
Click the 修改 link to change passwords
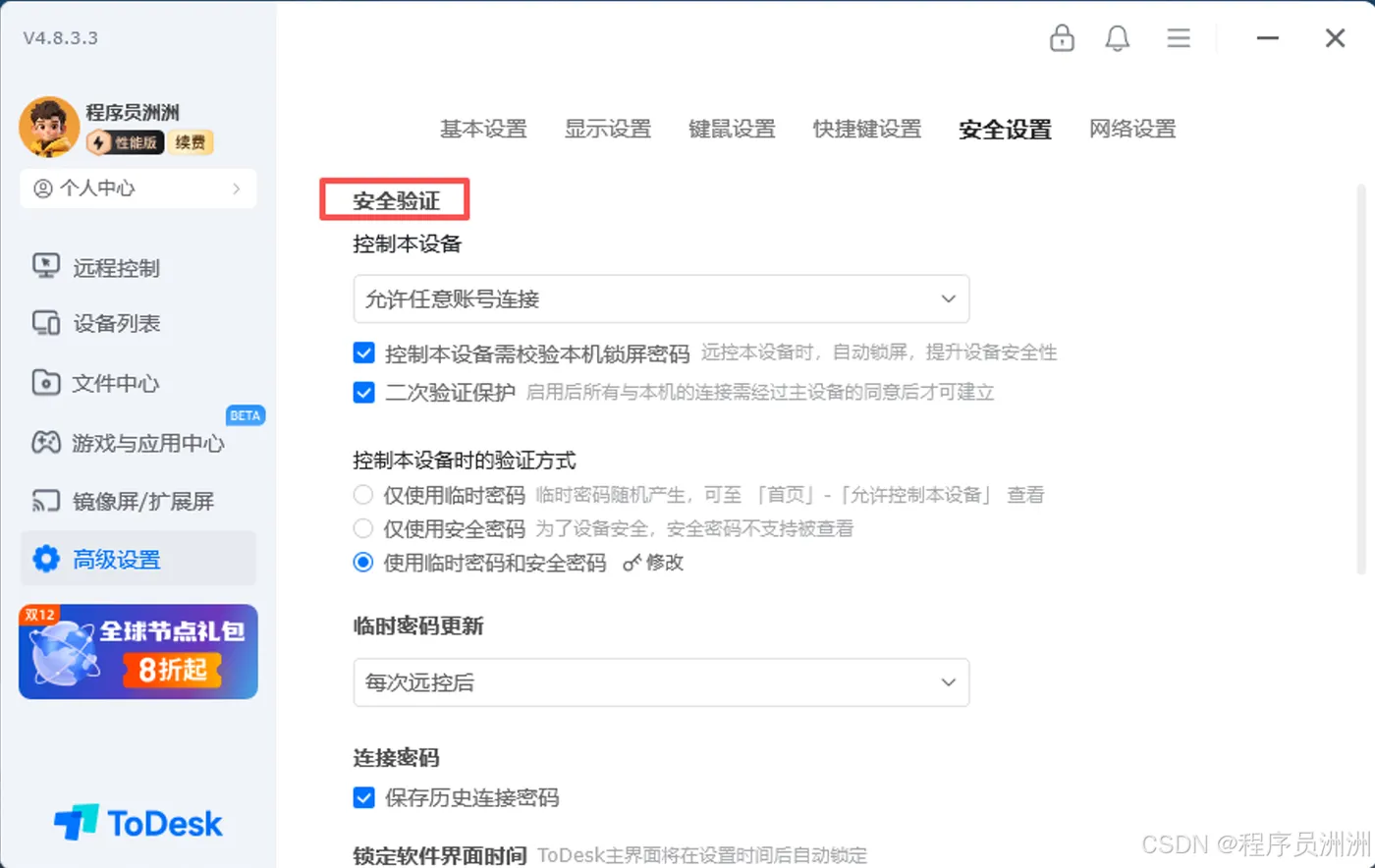click(x=660, y=562)
